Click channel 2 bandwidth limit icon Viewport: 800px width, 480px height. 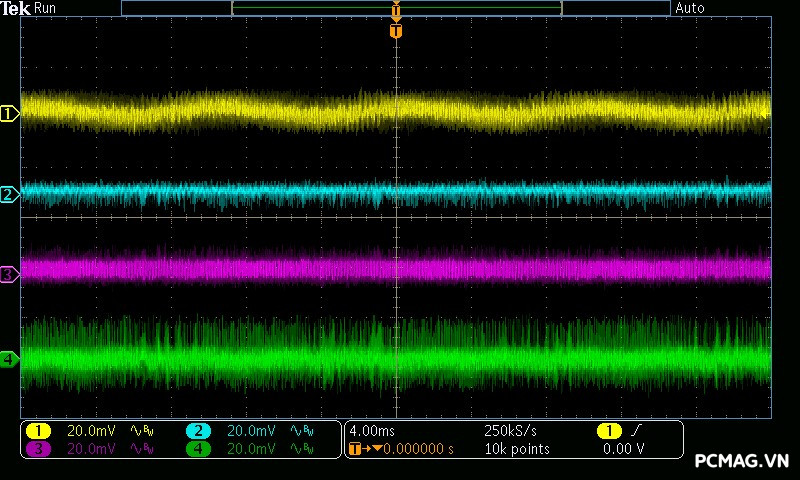pos(300,430)
